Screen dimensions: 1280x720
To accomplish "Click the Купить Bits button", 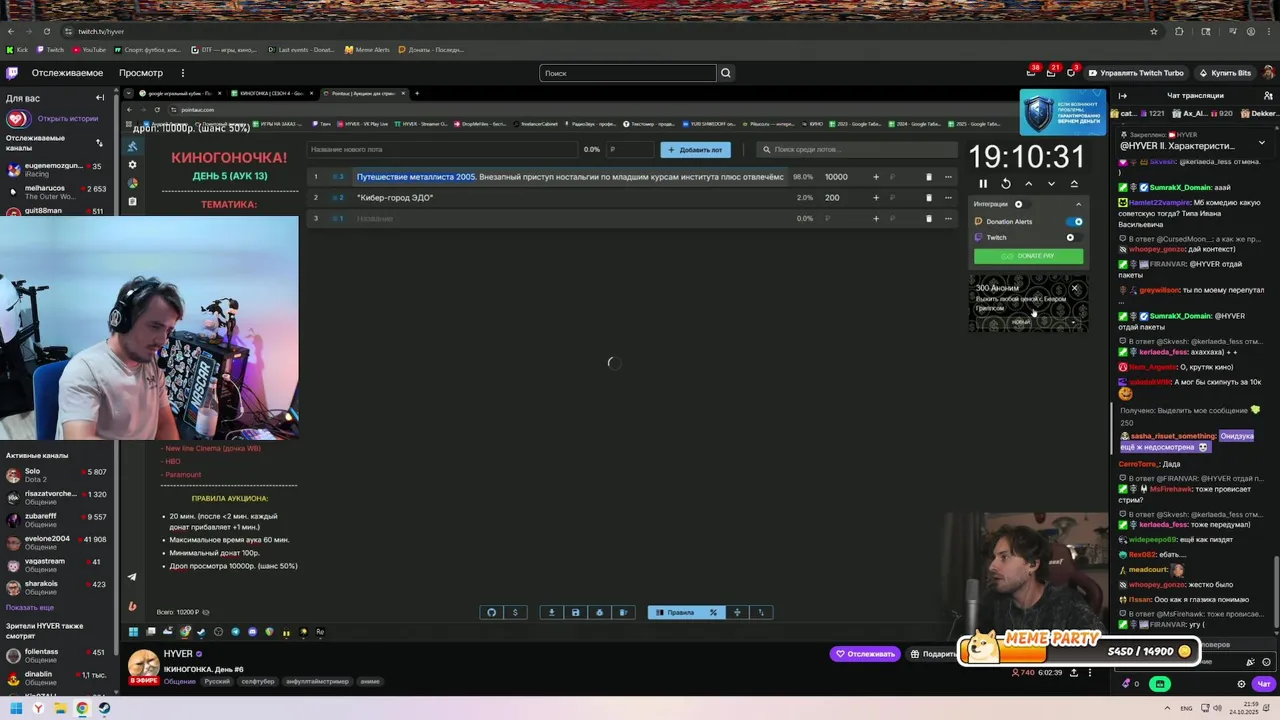I will [1224, 73].
